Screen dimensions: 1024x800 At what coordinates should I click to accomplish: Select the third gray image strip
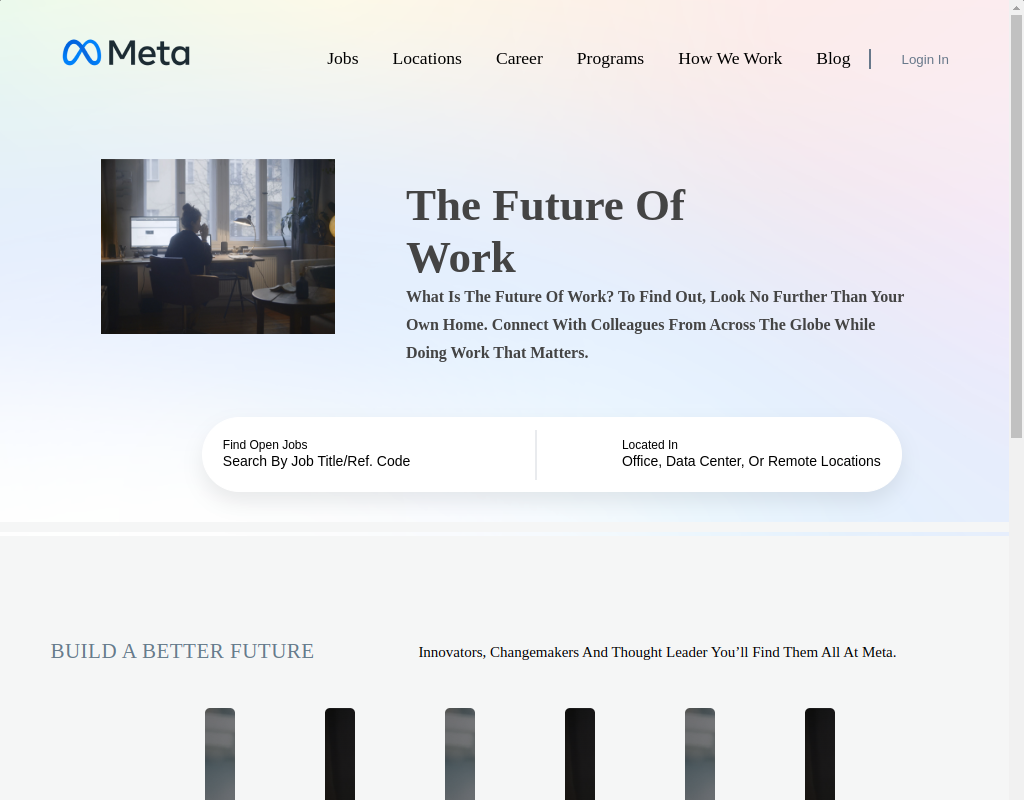(x=460, y=754)
